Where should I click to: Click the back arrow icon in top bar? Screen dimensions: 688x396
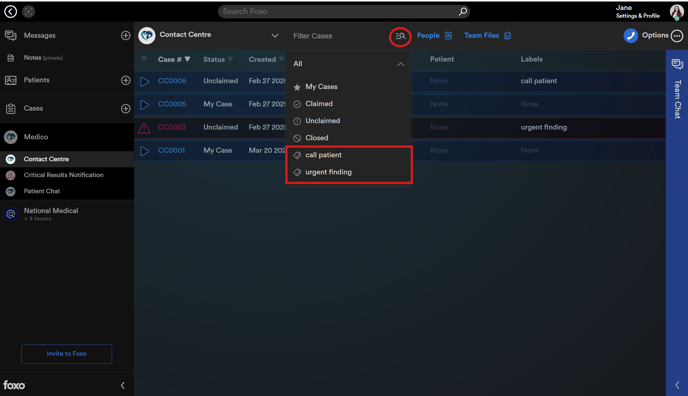[11, 11]
